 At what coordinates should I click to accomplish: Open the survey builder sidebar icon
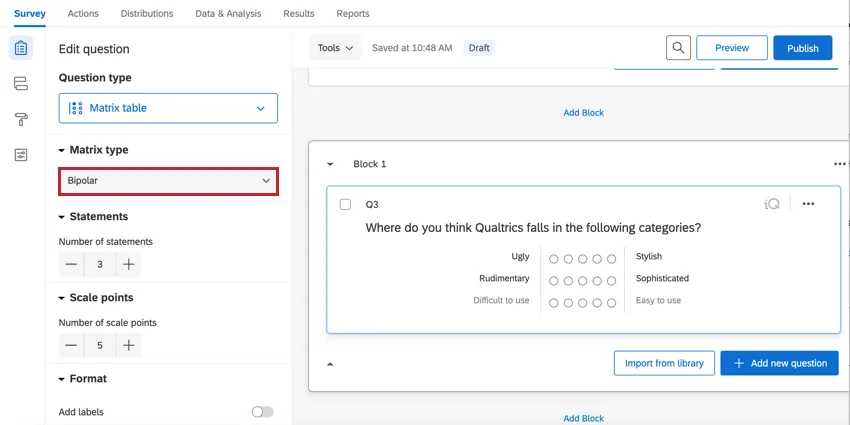click(21, 48)
